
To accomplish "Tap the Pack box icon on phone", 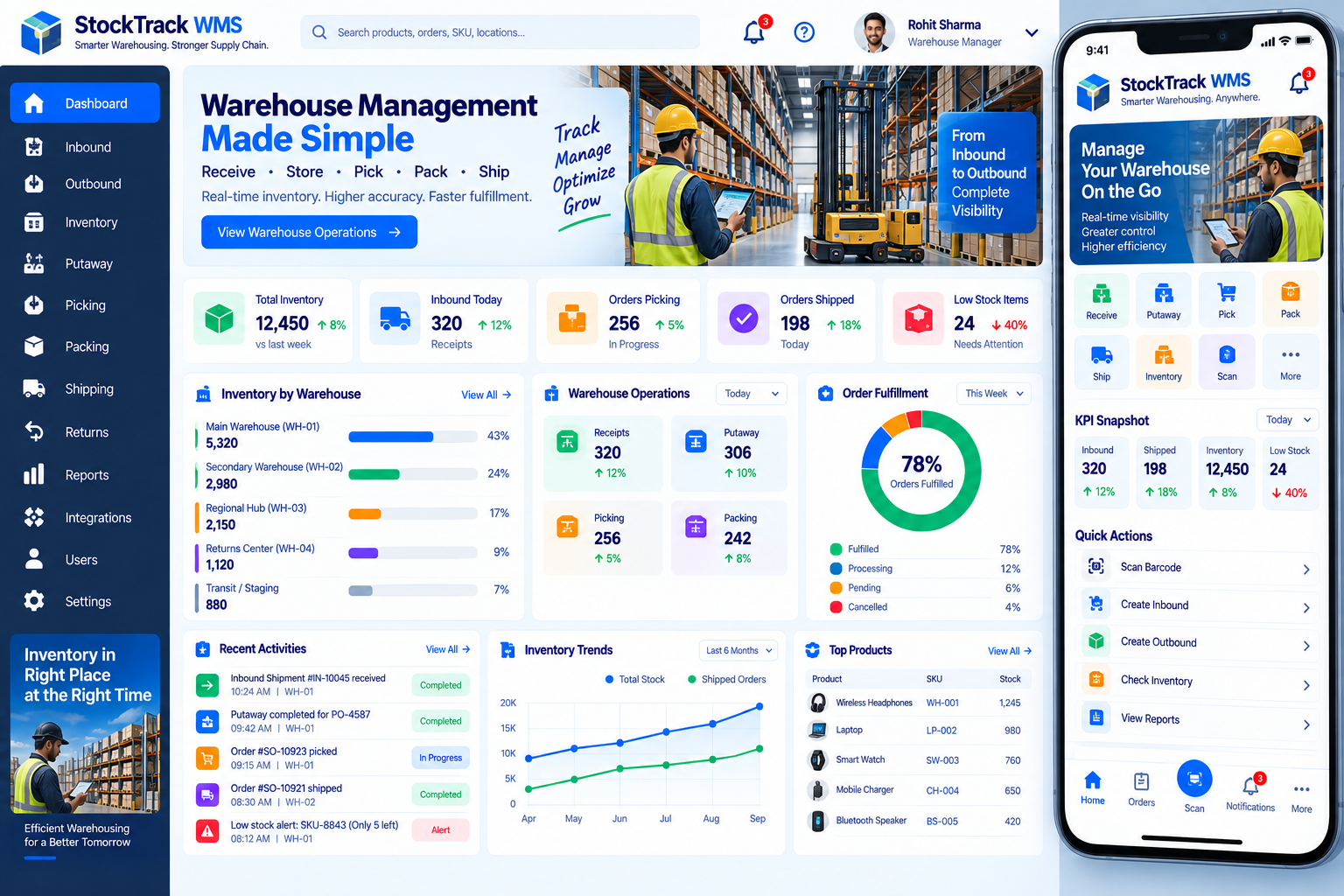I will (x=1291, y=291).
